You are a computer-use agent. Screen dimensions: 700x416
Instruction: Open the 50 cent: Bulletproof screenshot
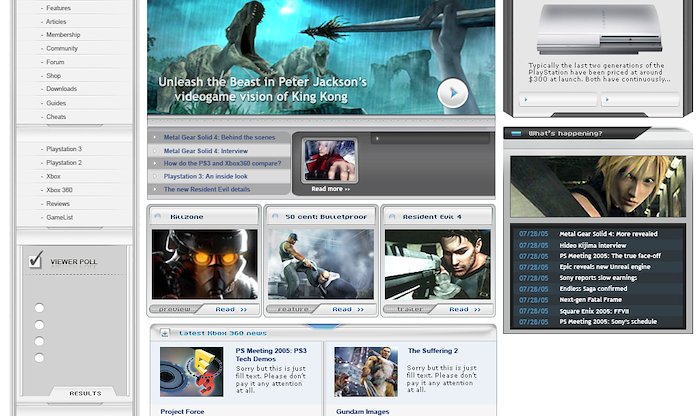pyautogui.click(x=321, y=264)
